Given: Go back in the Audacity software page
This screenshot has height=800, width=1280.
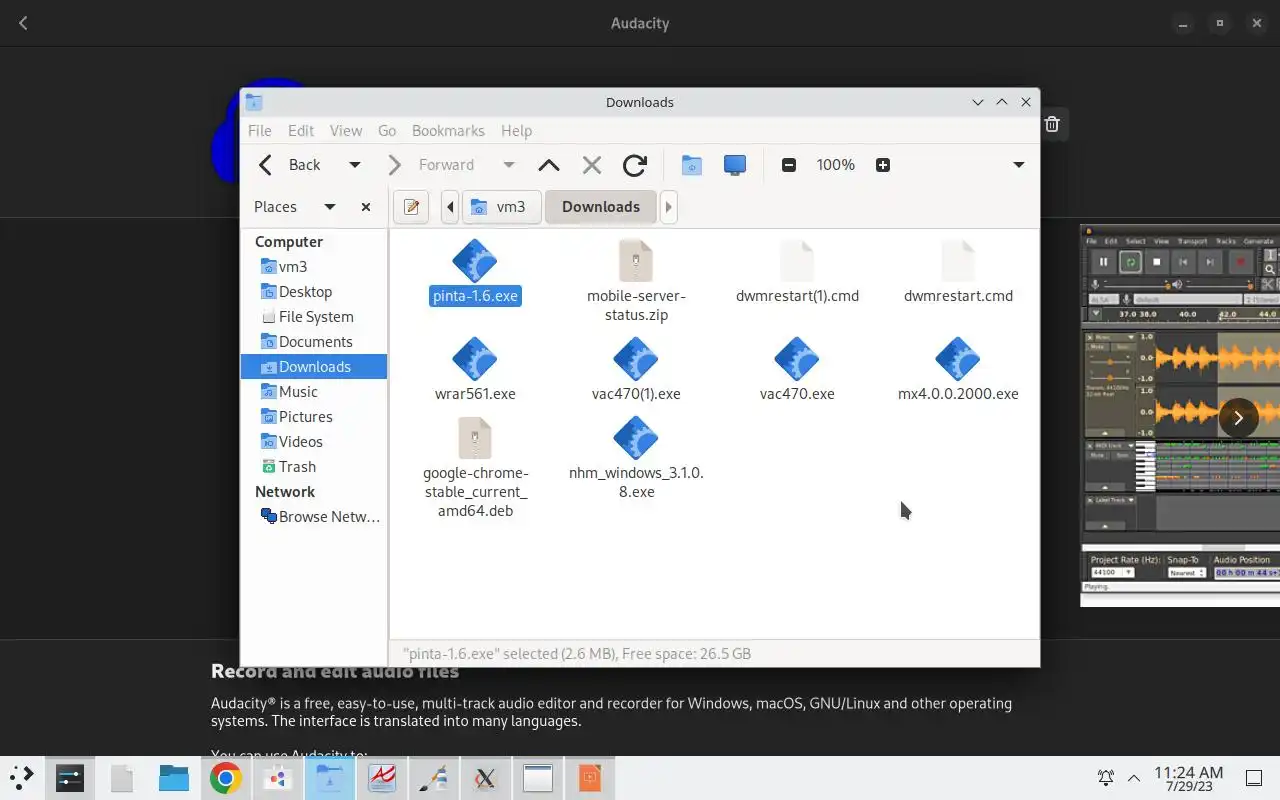Looking at the screenshot, I should point(23,23).
